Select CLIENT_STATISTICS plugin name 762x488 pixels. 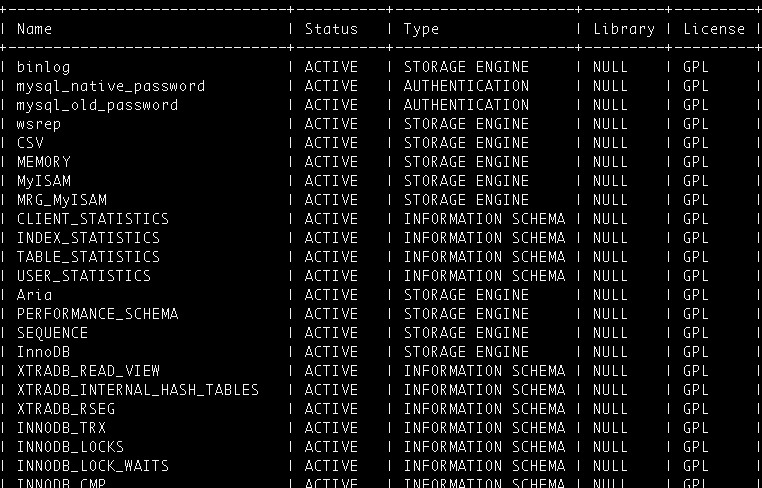pos(93,219)
